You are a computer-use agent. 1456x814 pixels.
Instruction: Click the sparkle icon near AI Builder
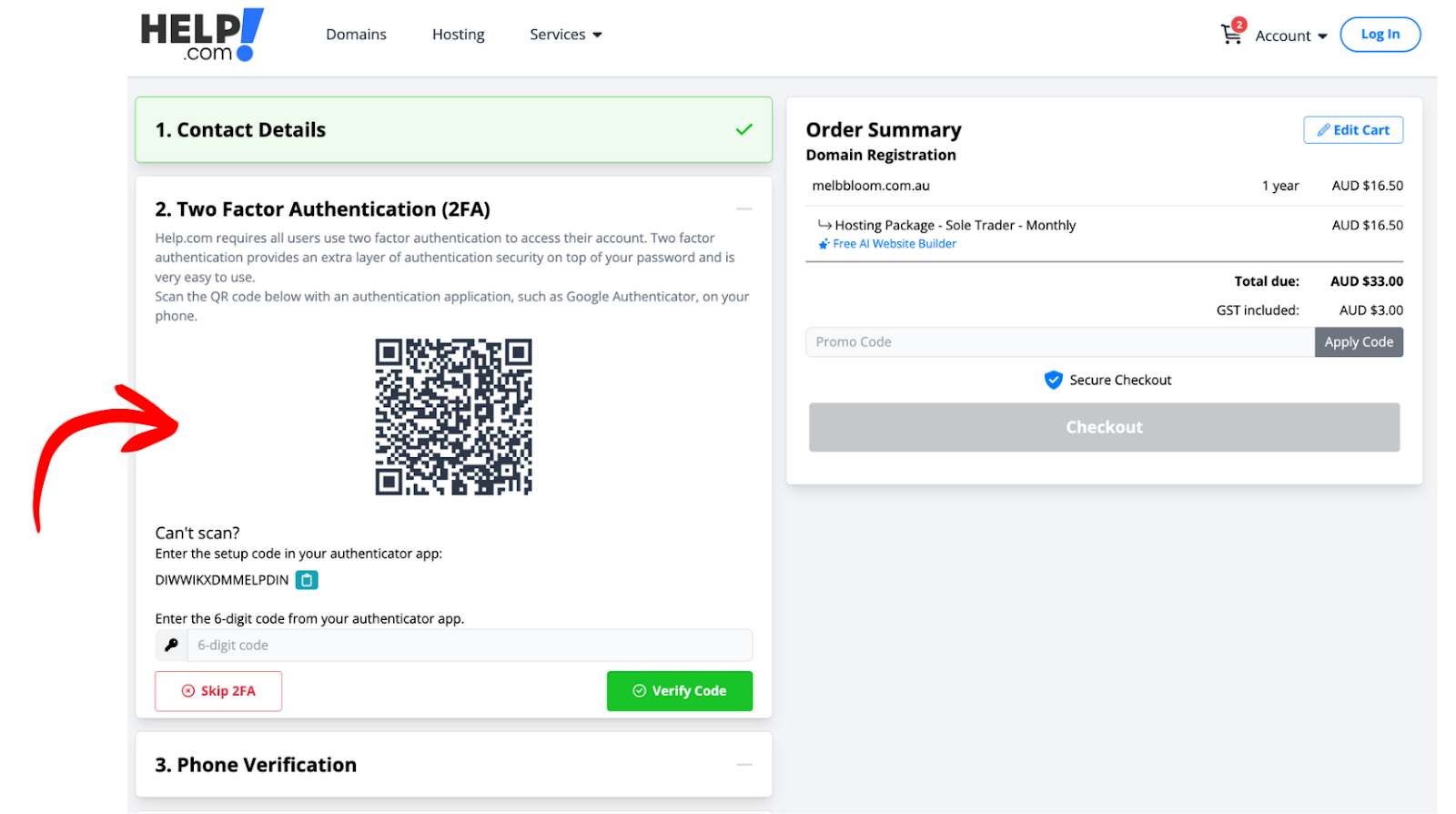coord(824,244)
